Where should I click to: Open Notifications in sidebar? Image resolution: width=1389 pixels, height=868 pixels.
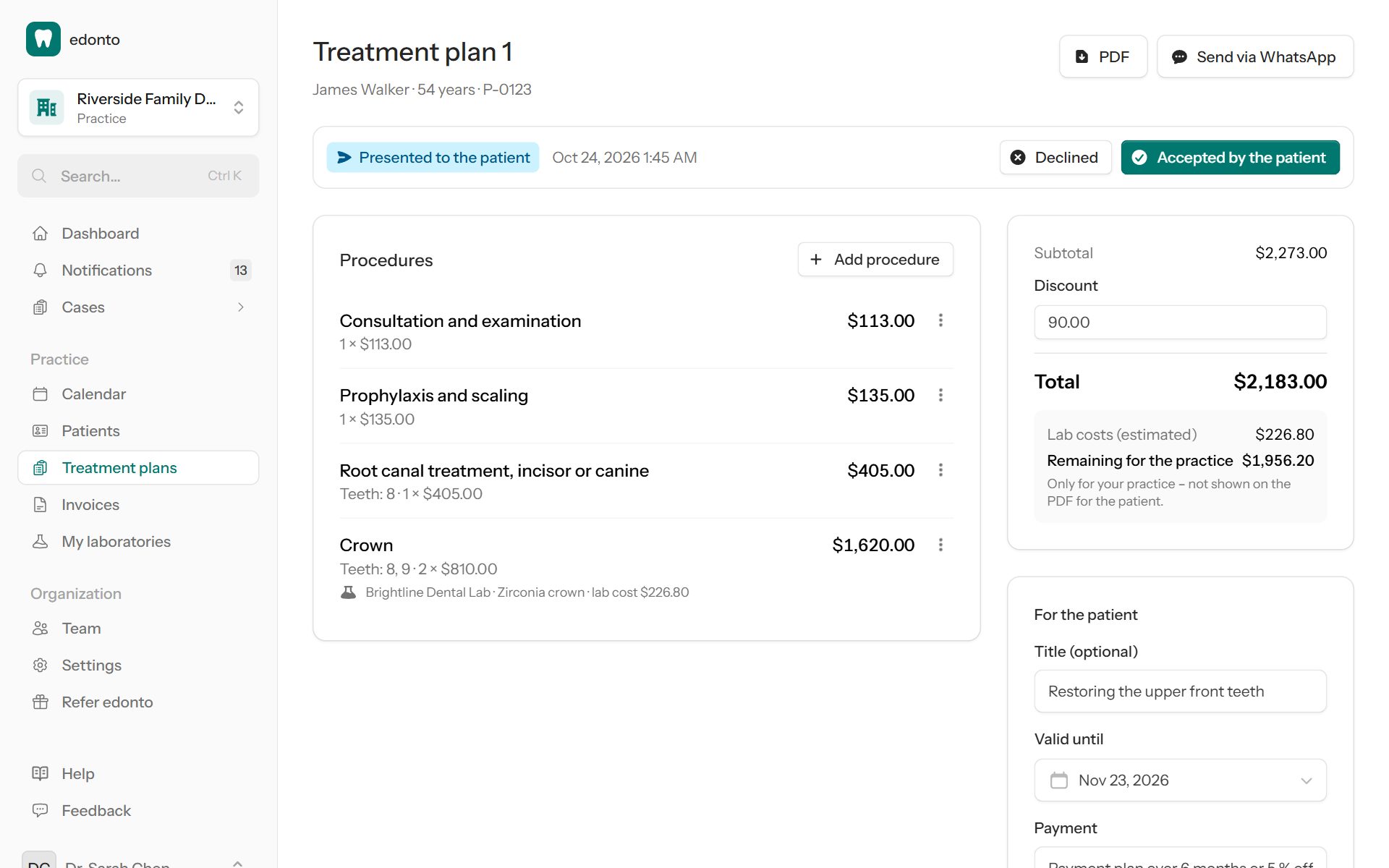coord(138,270)
